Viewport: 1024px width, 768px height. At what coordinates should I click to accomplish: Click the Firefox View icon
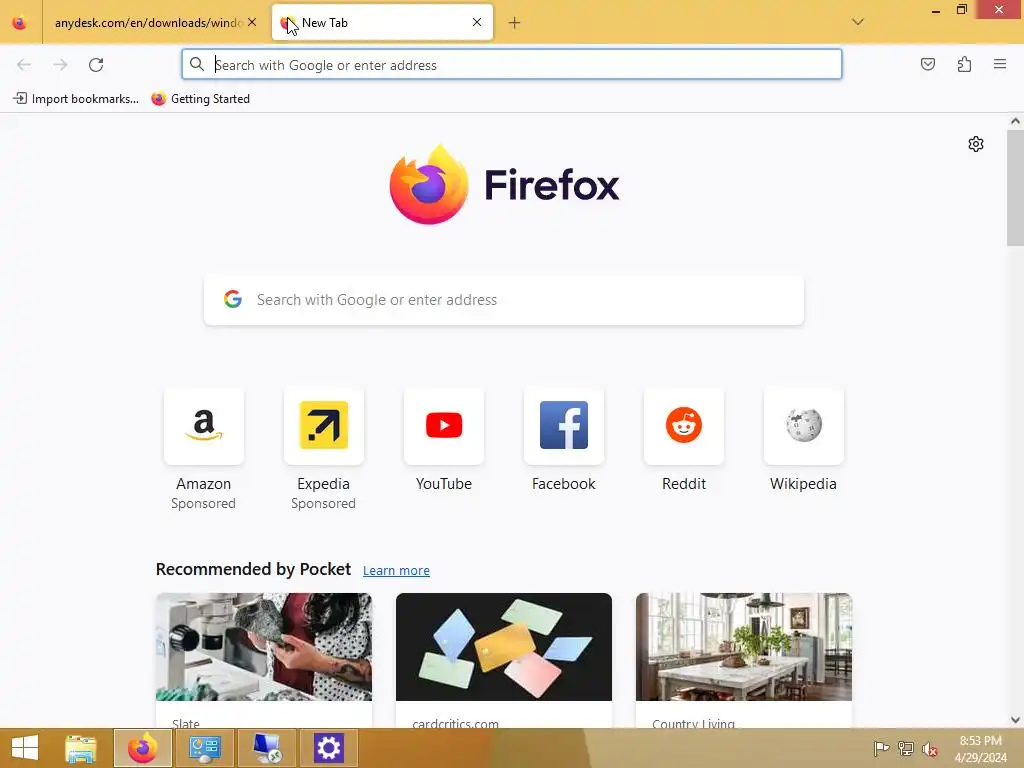coord(20,23)
